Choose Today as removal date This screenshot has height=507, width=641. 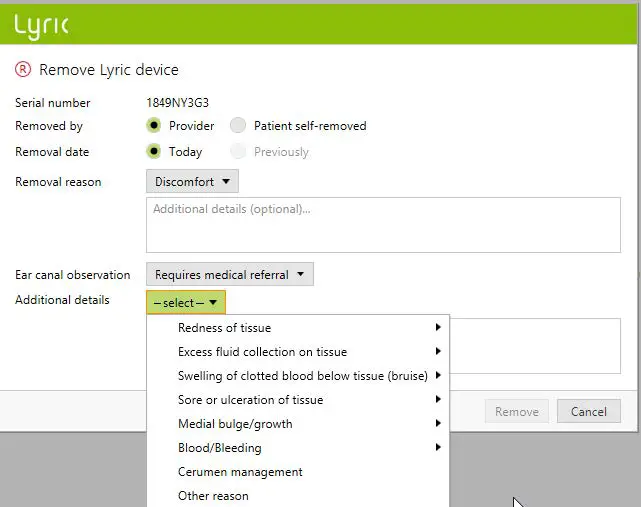point(154,151)
